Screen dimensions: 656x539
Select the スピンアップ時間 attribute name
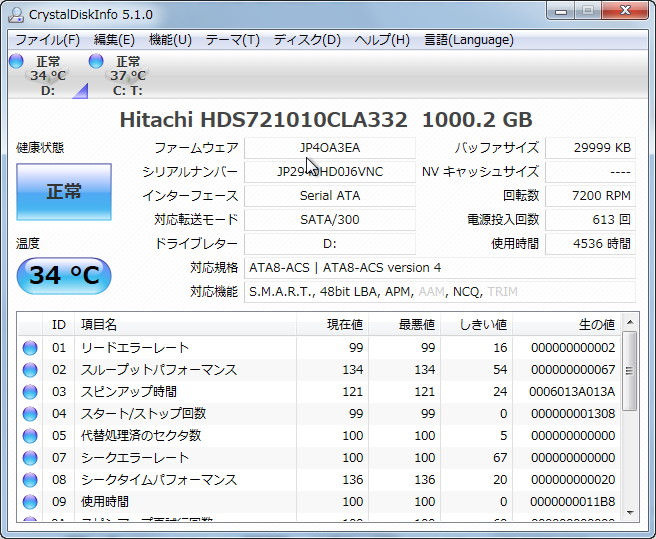(129, 392)
